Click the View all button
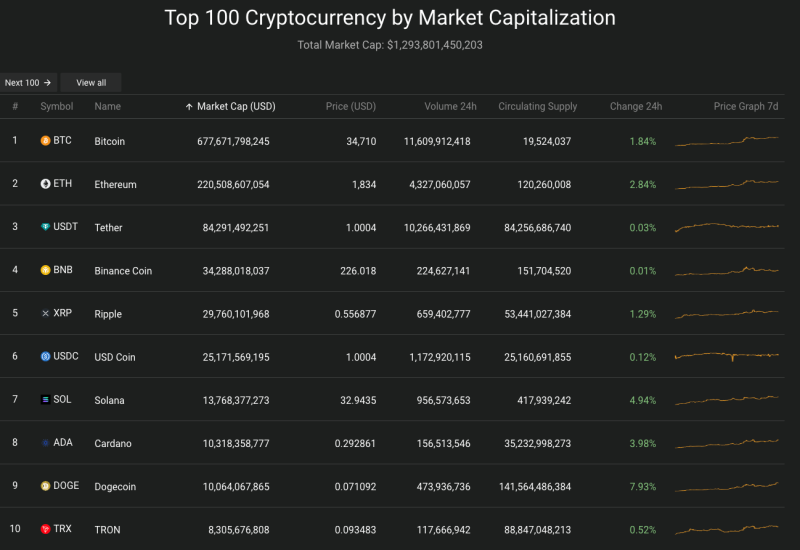Screen dimensions: 800x550 click(x=91, y=83)
